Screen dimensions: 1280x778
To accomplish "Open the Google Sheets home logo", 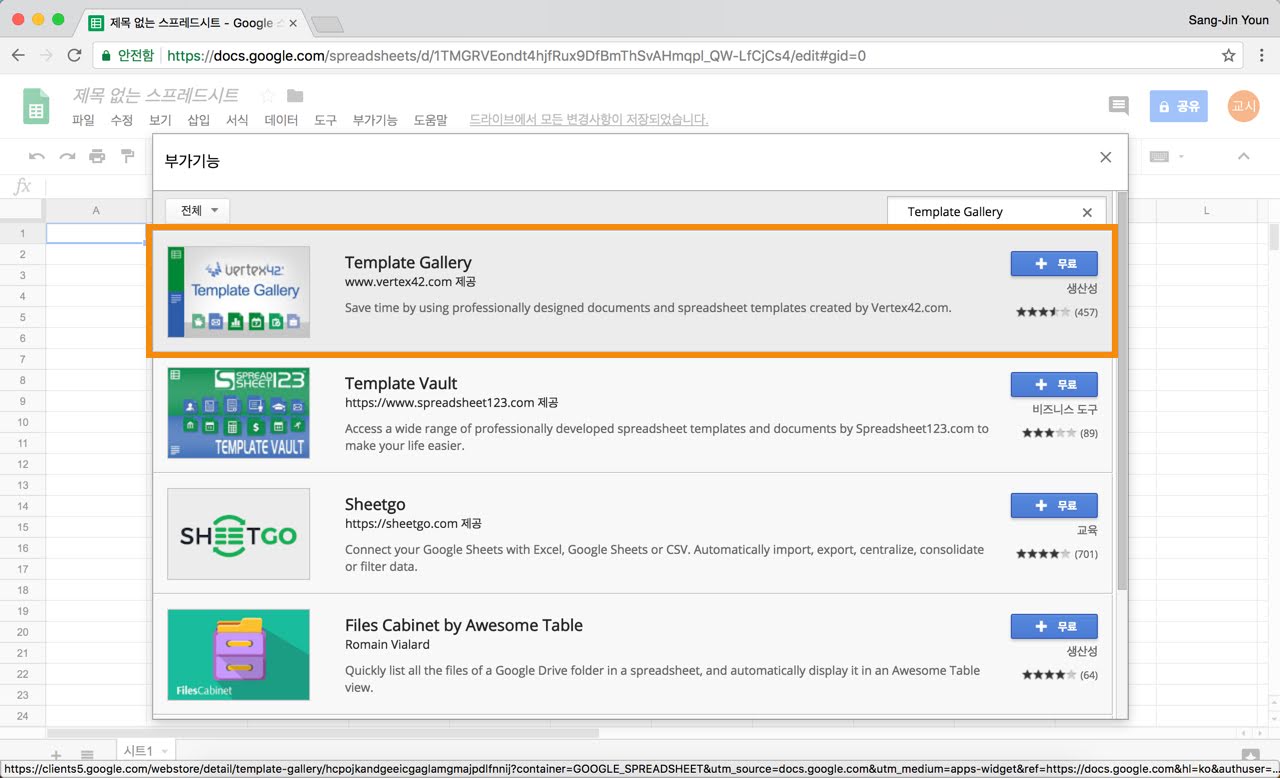I will click(x=37, y=106).
